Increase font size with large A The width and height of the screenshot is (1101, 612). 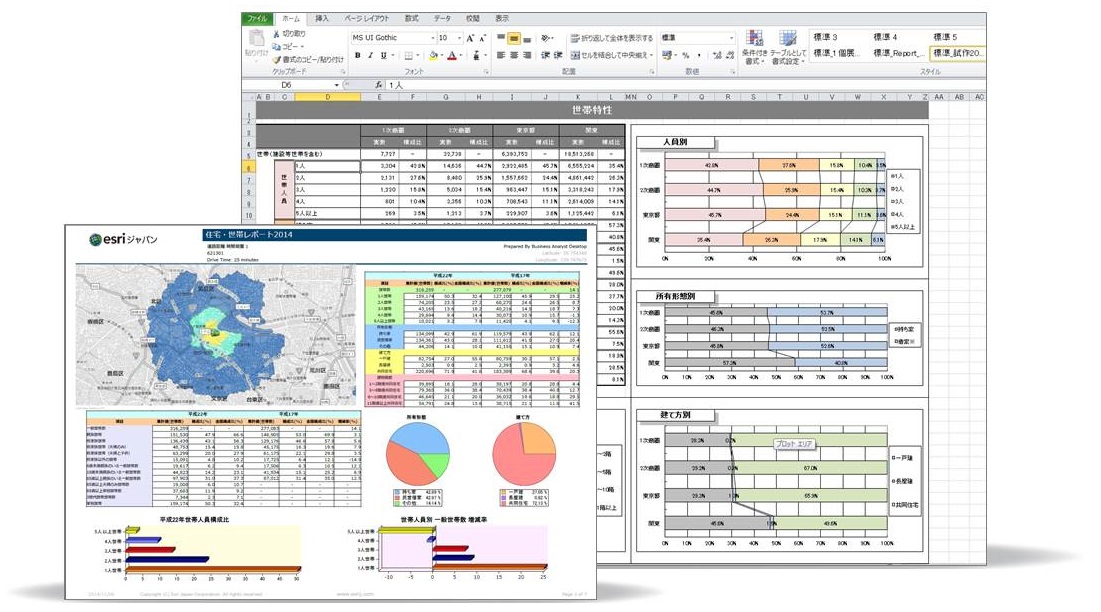[470, 38]
